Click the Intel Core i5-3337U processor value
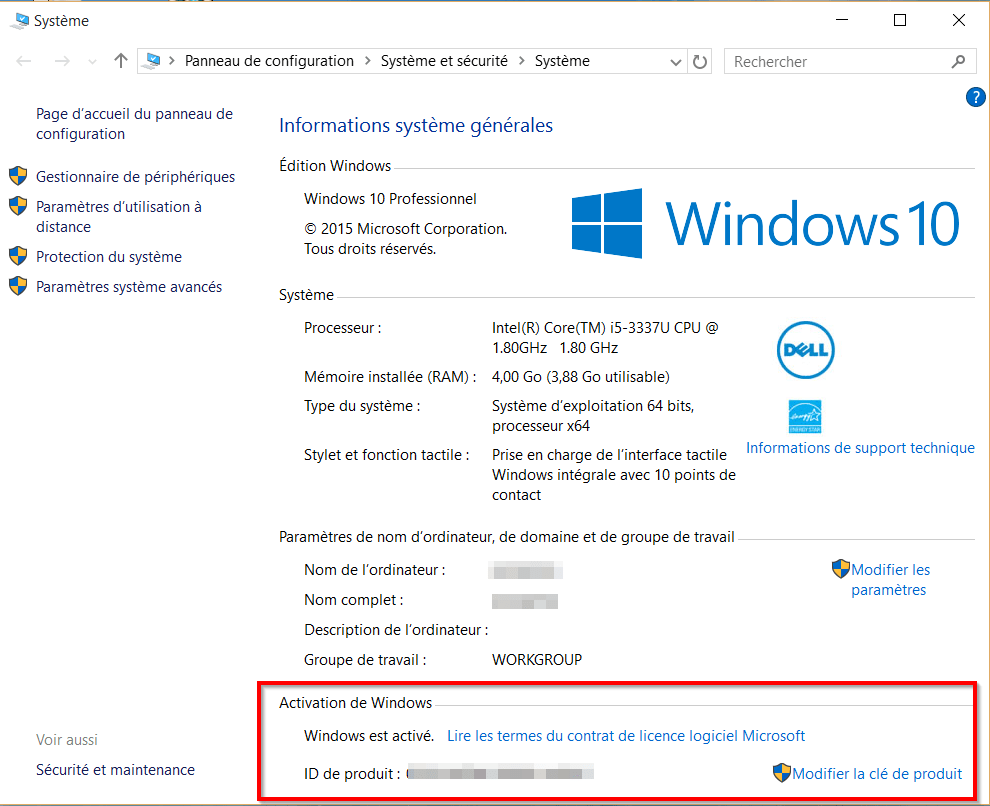The image size is (990, 806). pos(605,338)
